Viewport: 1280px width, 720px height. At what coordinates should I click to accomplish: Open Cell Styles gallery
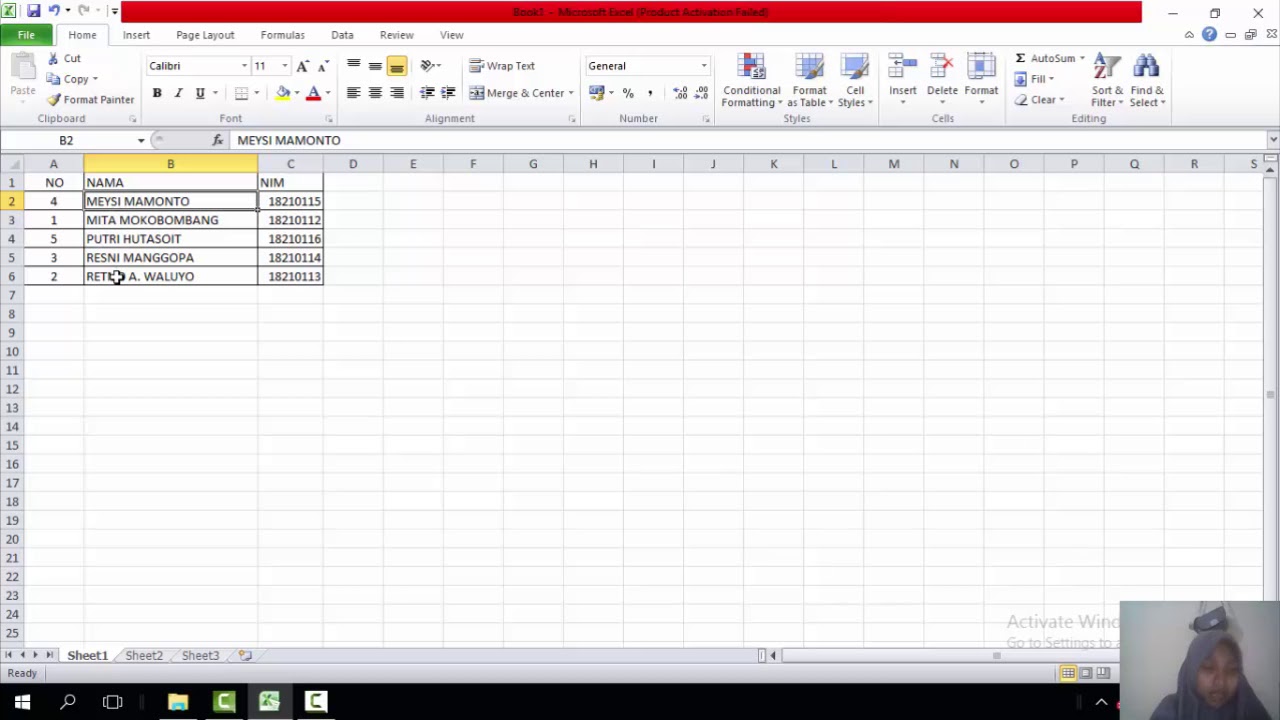[x=855, y=80]
